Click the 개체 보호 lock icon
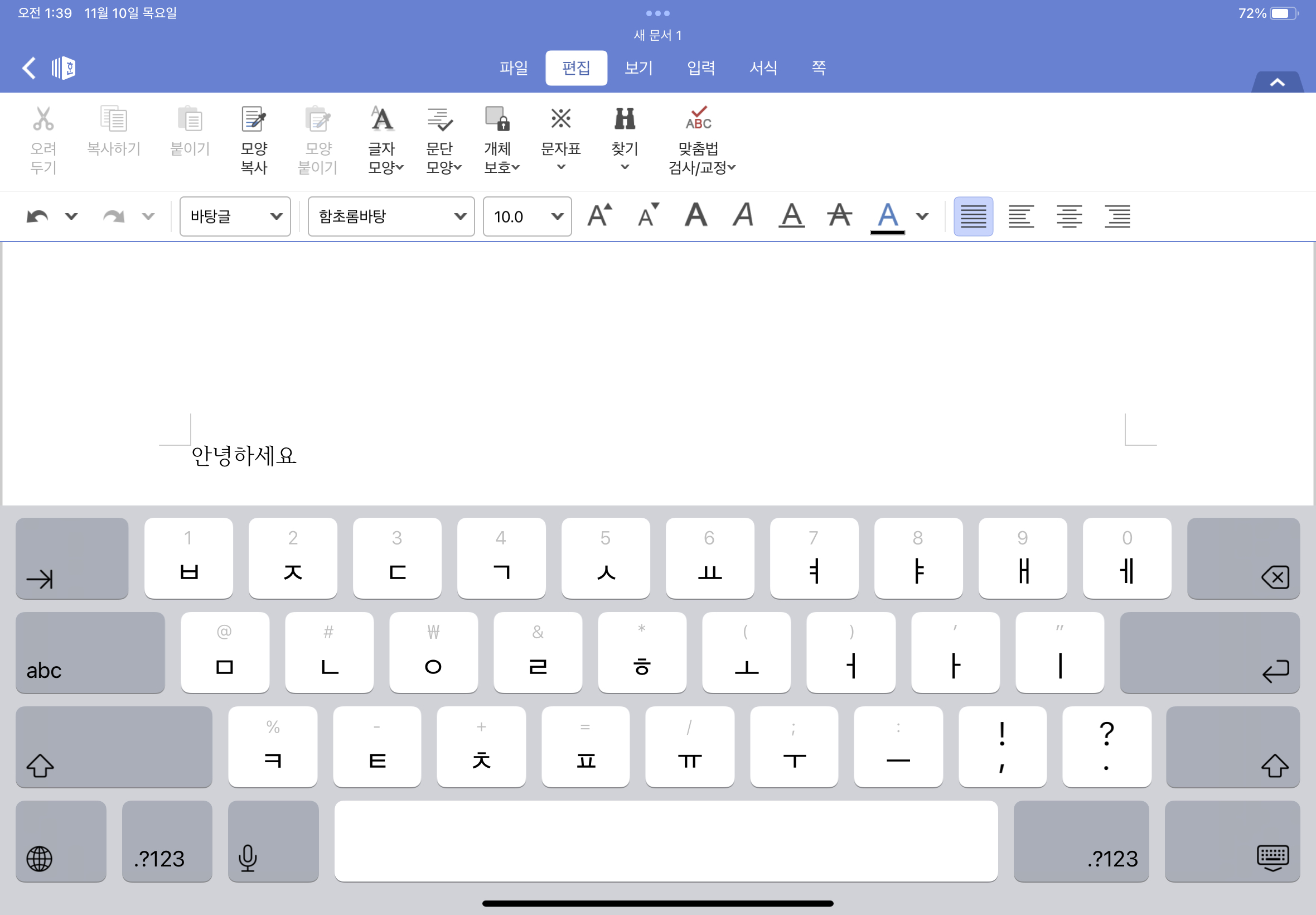The width and height of the screenshot is (1316, 915). (497, 119)
